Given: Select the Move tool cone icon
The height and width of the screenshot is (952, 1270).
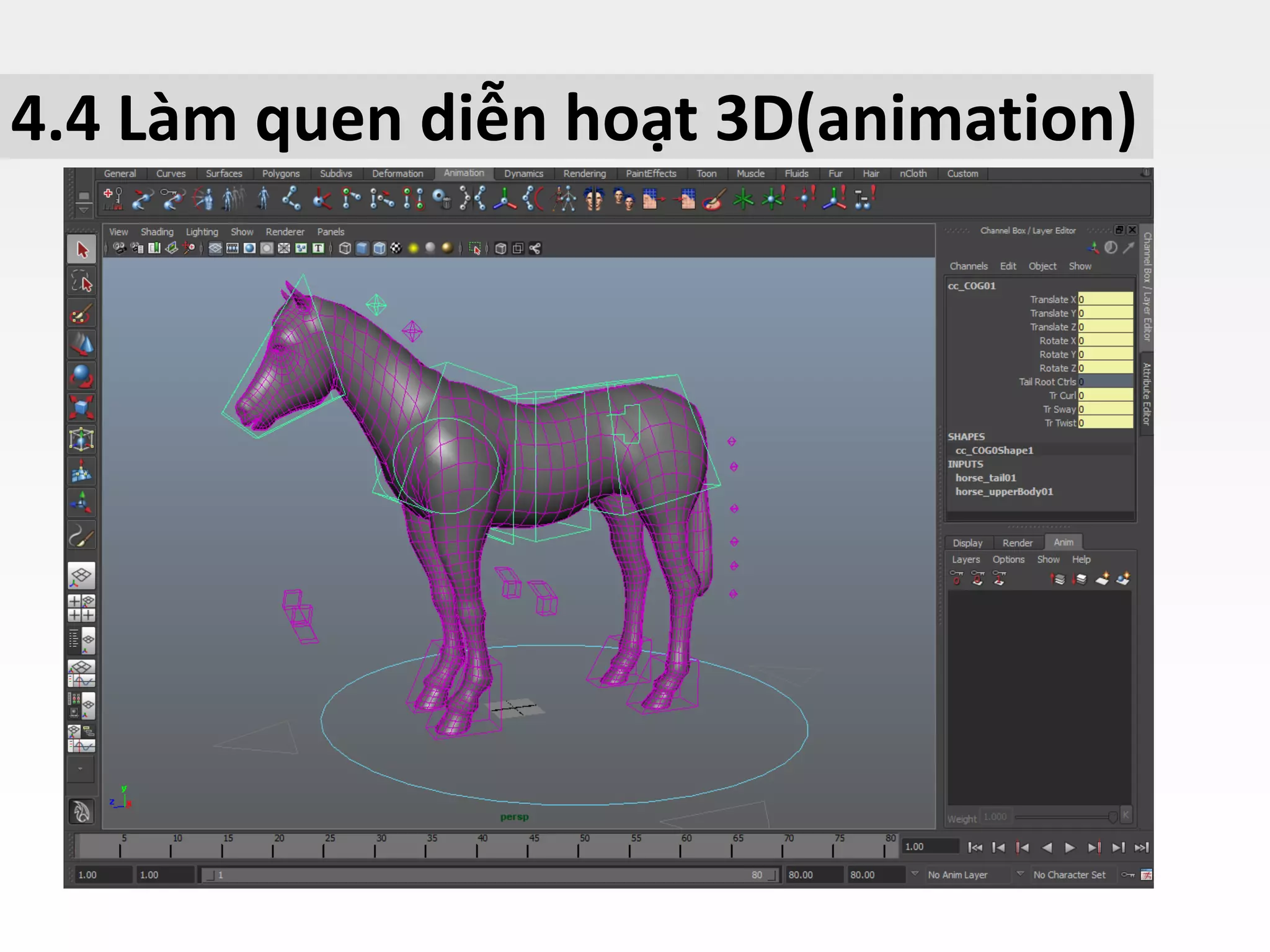Looking at the screenshot, I should click(81, 344).
